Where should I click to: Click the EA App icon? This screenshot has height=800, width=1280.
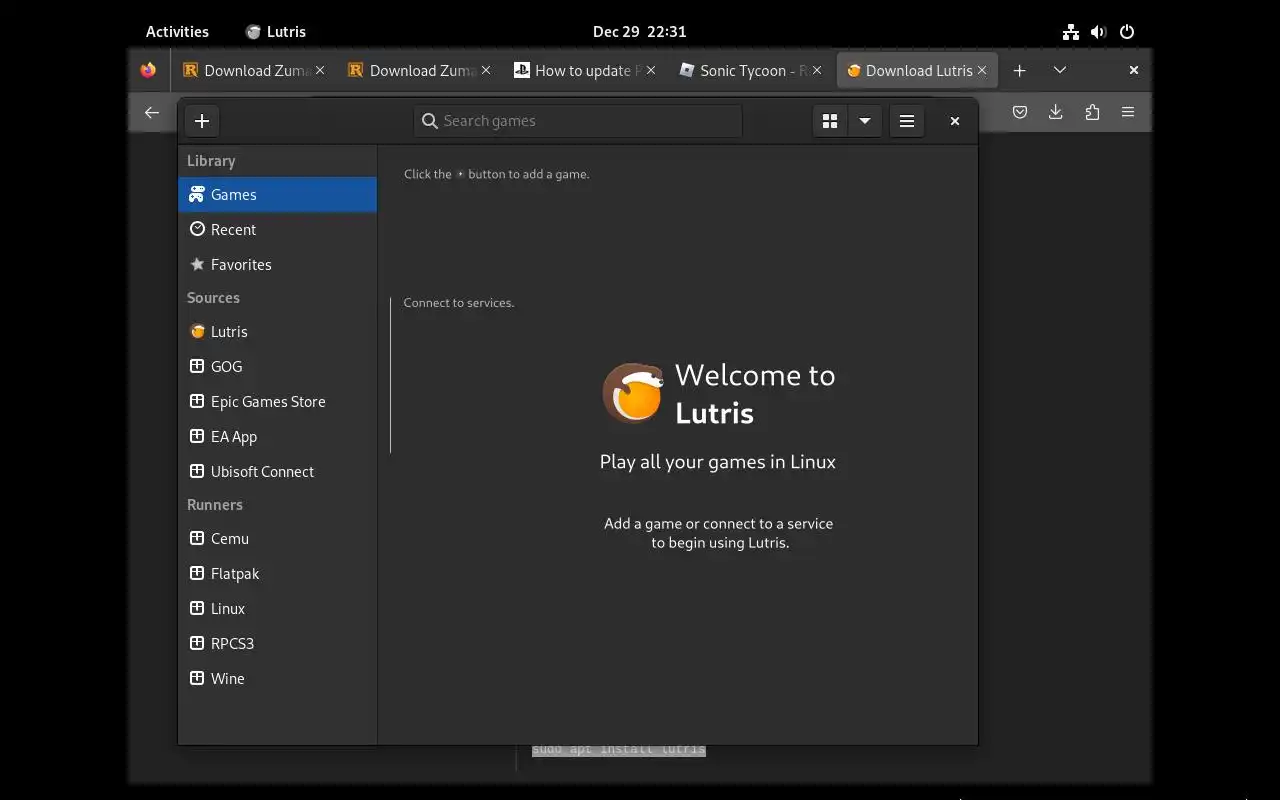197,436
